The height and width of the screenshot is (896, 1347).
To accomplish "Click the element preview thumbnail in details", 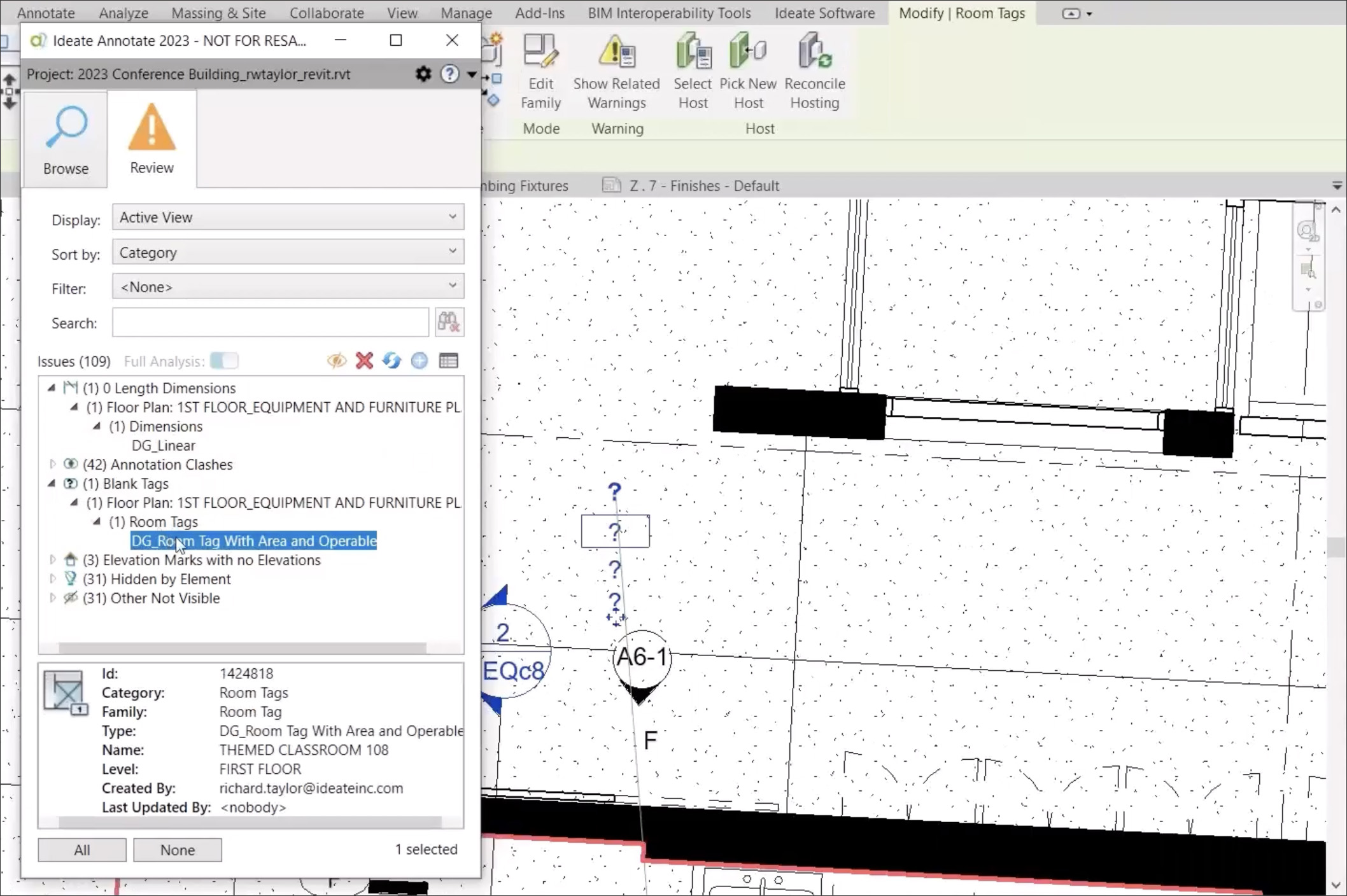I will point(66,693).
